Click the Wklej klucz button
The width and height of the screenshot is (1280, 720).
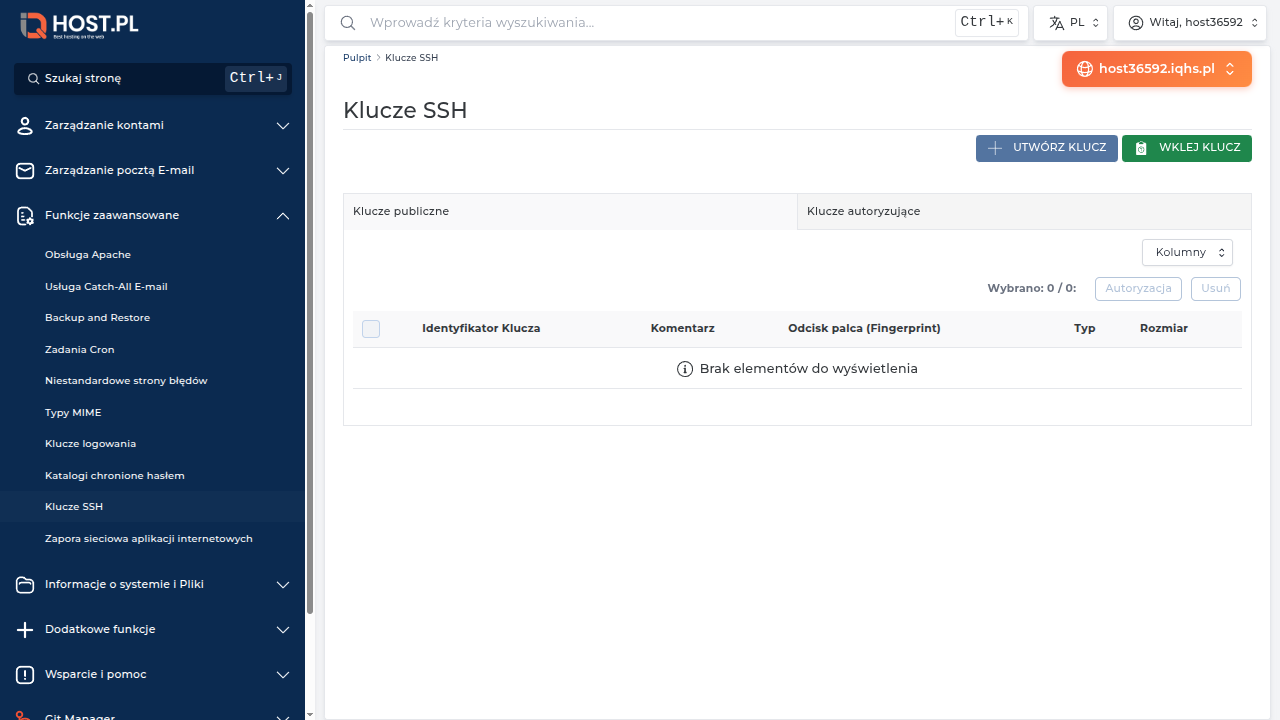1187,148
